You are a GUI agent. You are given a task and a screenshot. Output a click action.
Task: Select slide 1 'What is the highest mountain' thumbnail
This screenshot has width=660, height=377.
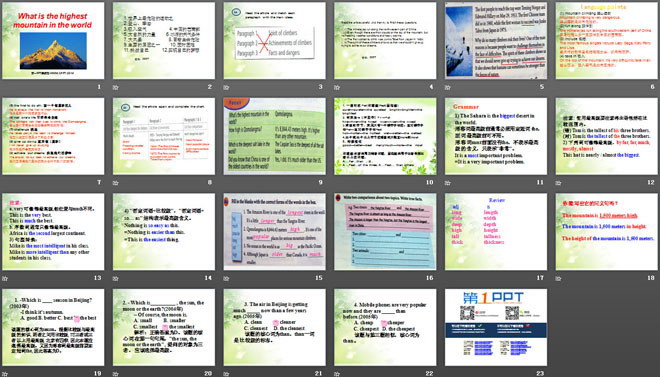pos(53,40)
